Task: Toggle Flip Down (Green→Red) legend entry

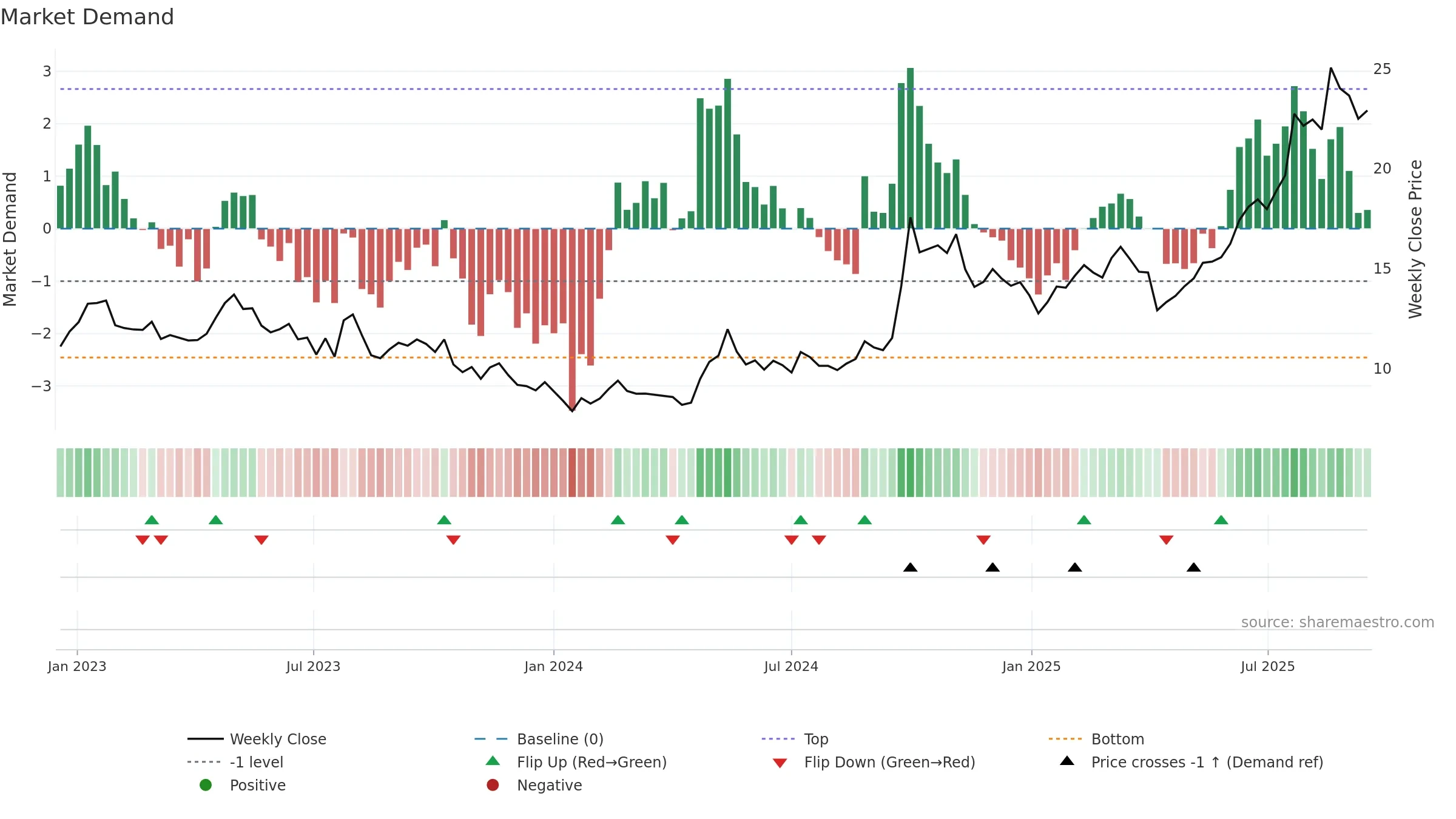Action: tap(874, 762)
